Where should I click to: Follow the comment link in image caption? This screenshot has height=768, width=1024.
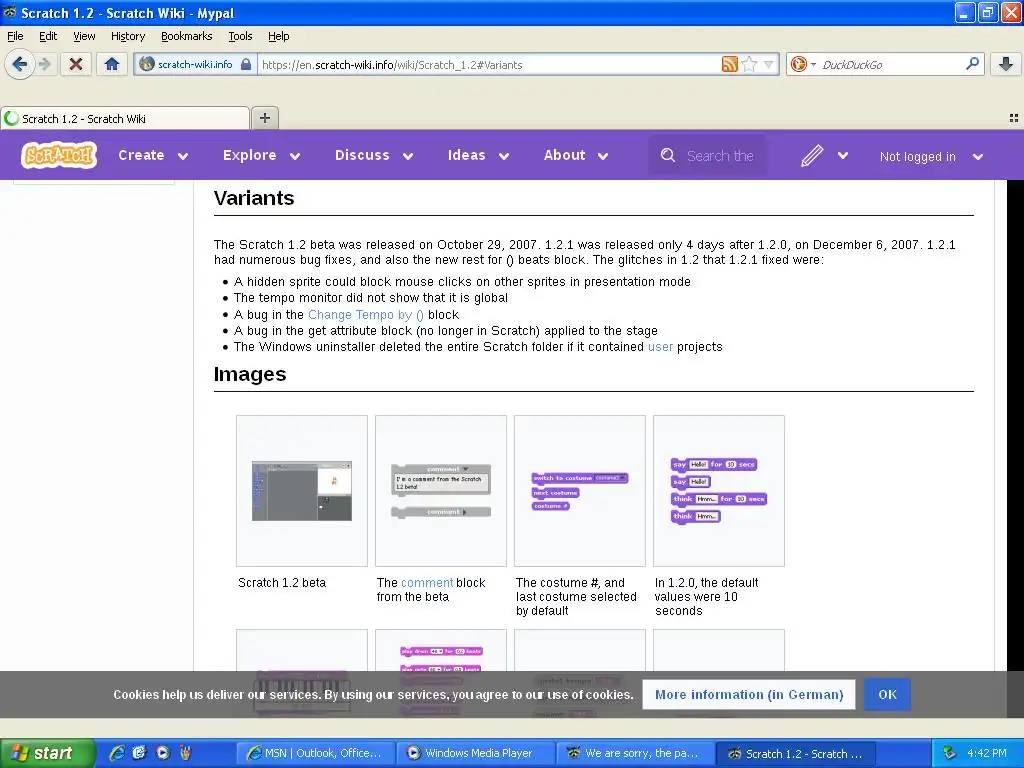(x=427, y=583)
